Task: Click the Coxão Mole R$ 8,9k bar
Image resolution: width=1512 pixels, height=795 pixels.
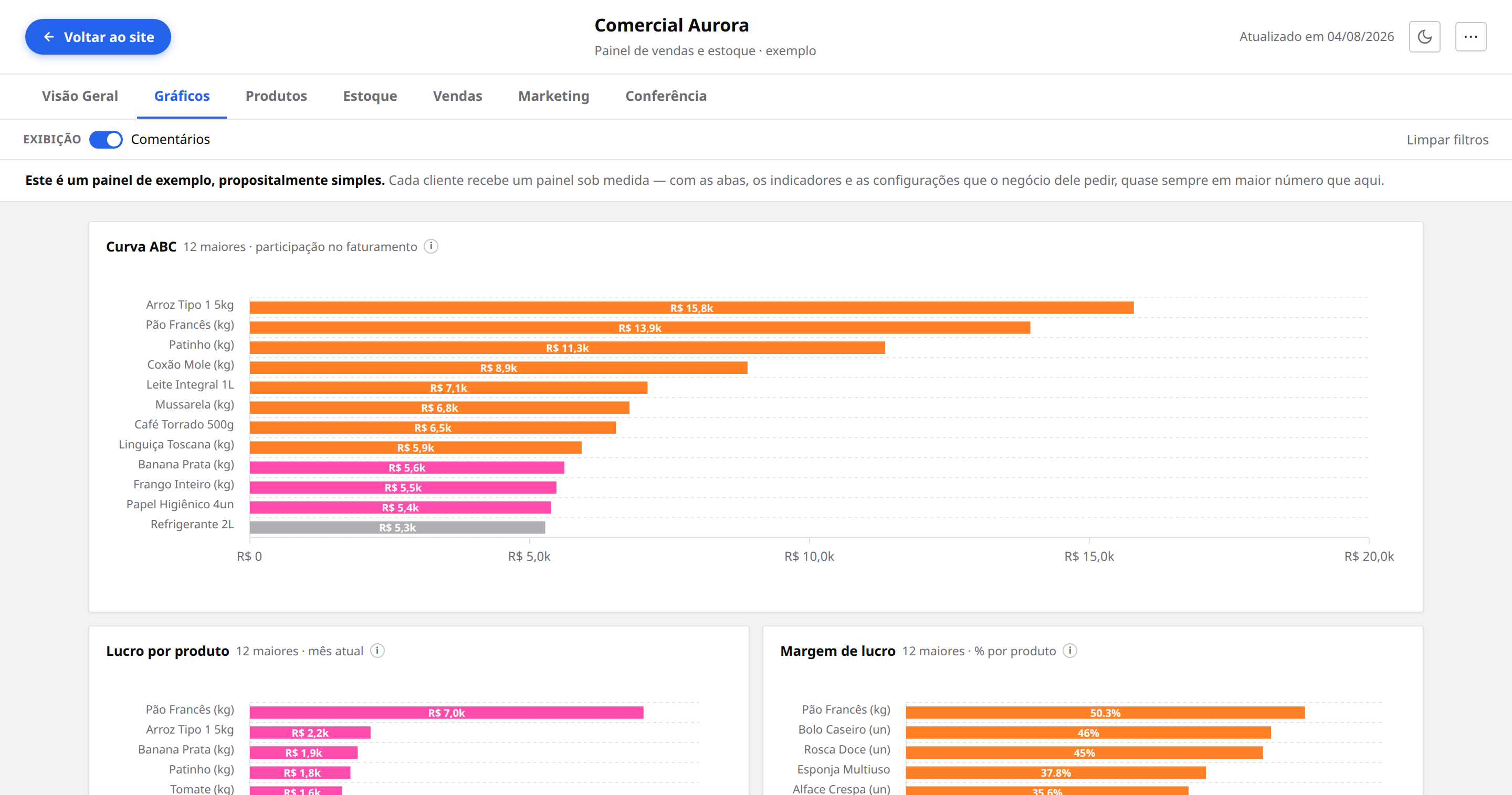Action: coord(498,368)
